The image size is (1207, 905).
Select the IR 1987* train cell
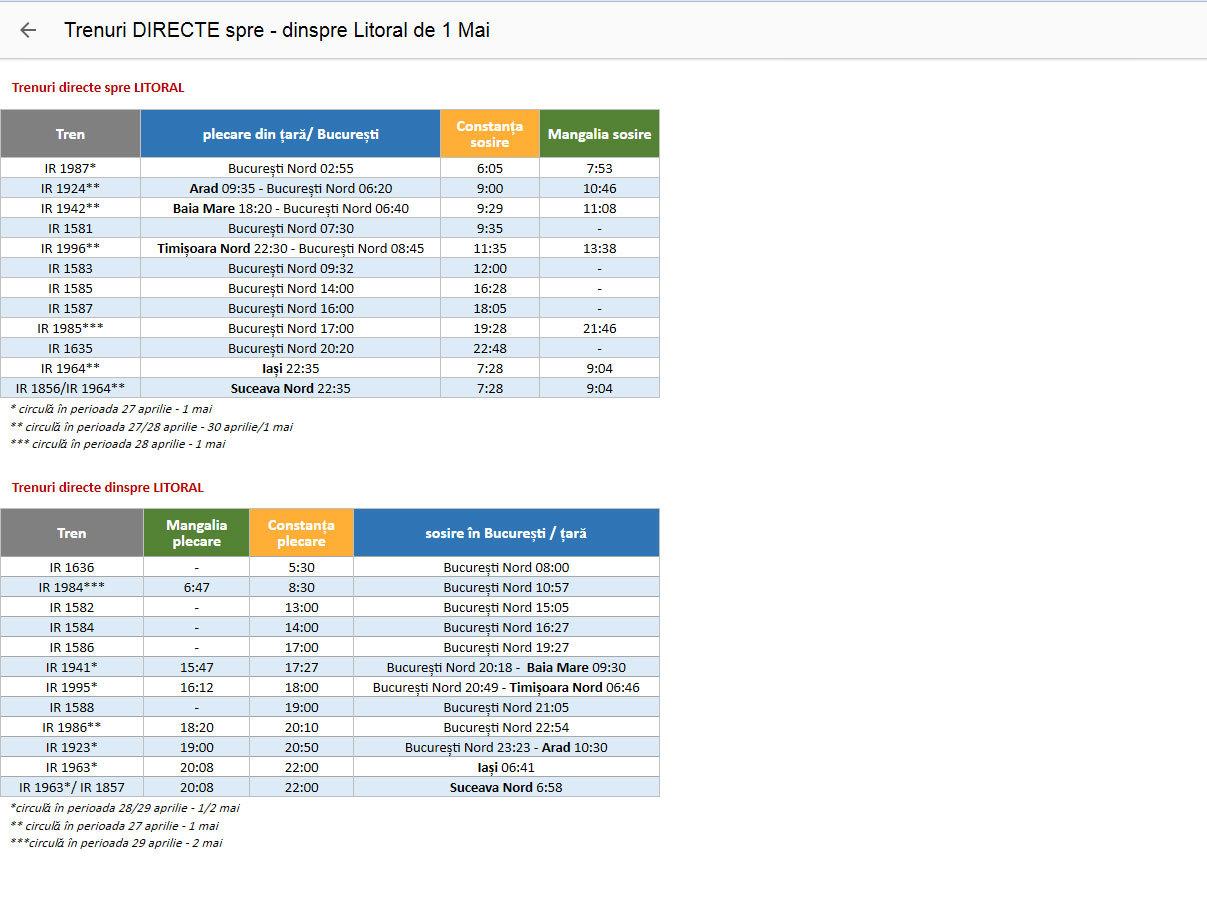tap(70, 168)
